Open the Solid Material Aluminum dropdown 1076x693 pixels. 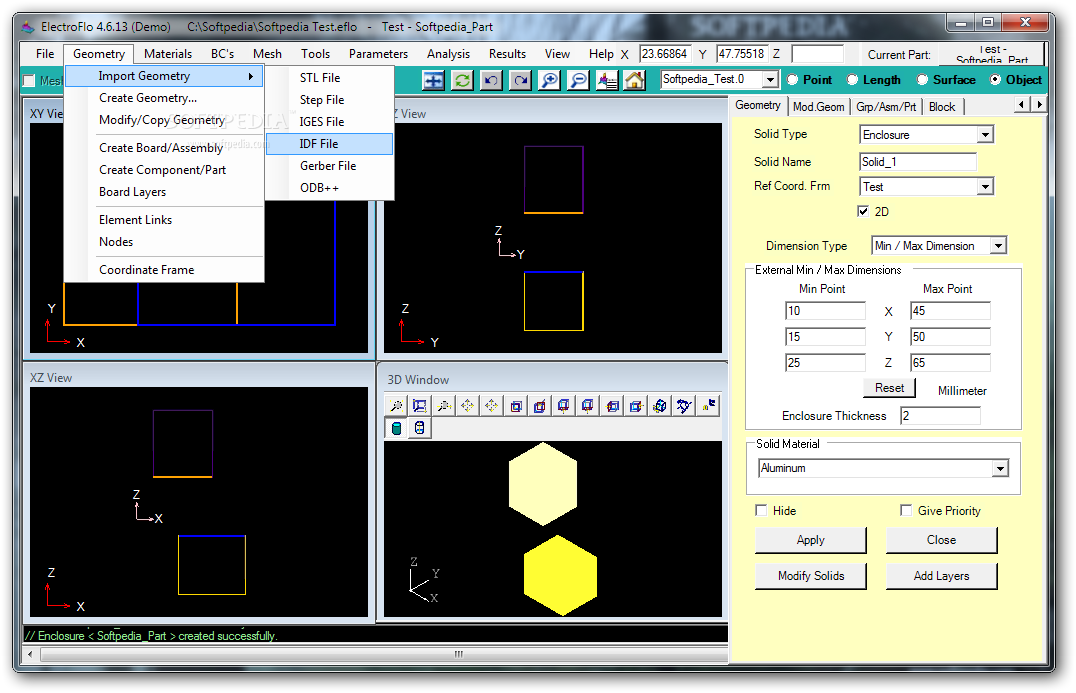click(x=1000, y=469)
